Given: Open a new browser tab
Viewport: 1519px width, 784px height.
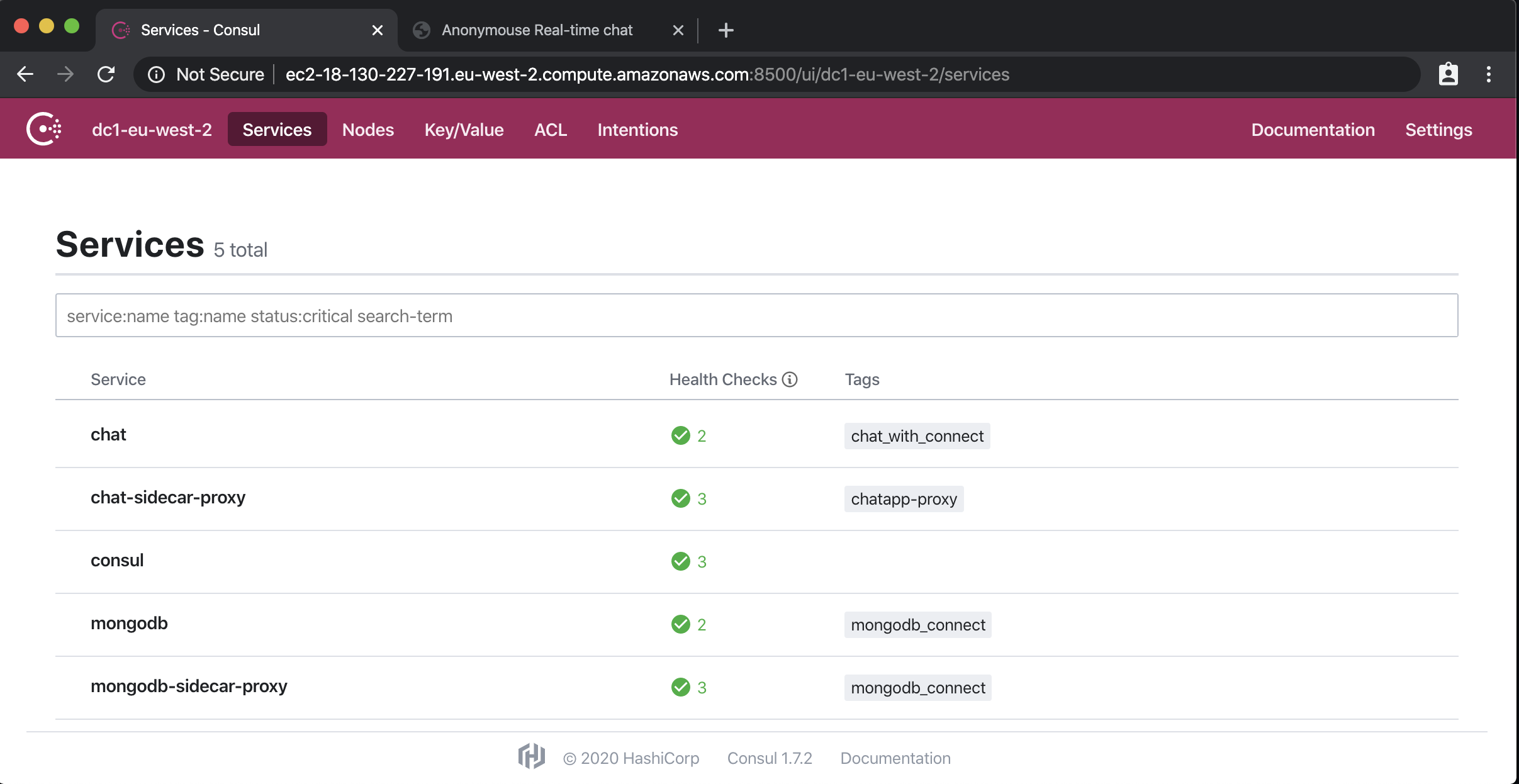Looking at the screenshot, I should click(726, 30).
